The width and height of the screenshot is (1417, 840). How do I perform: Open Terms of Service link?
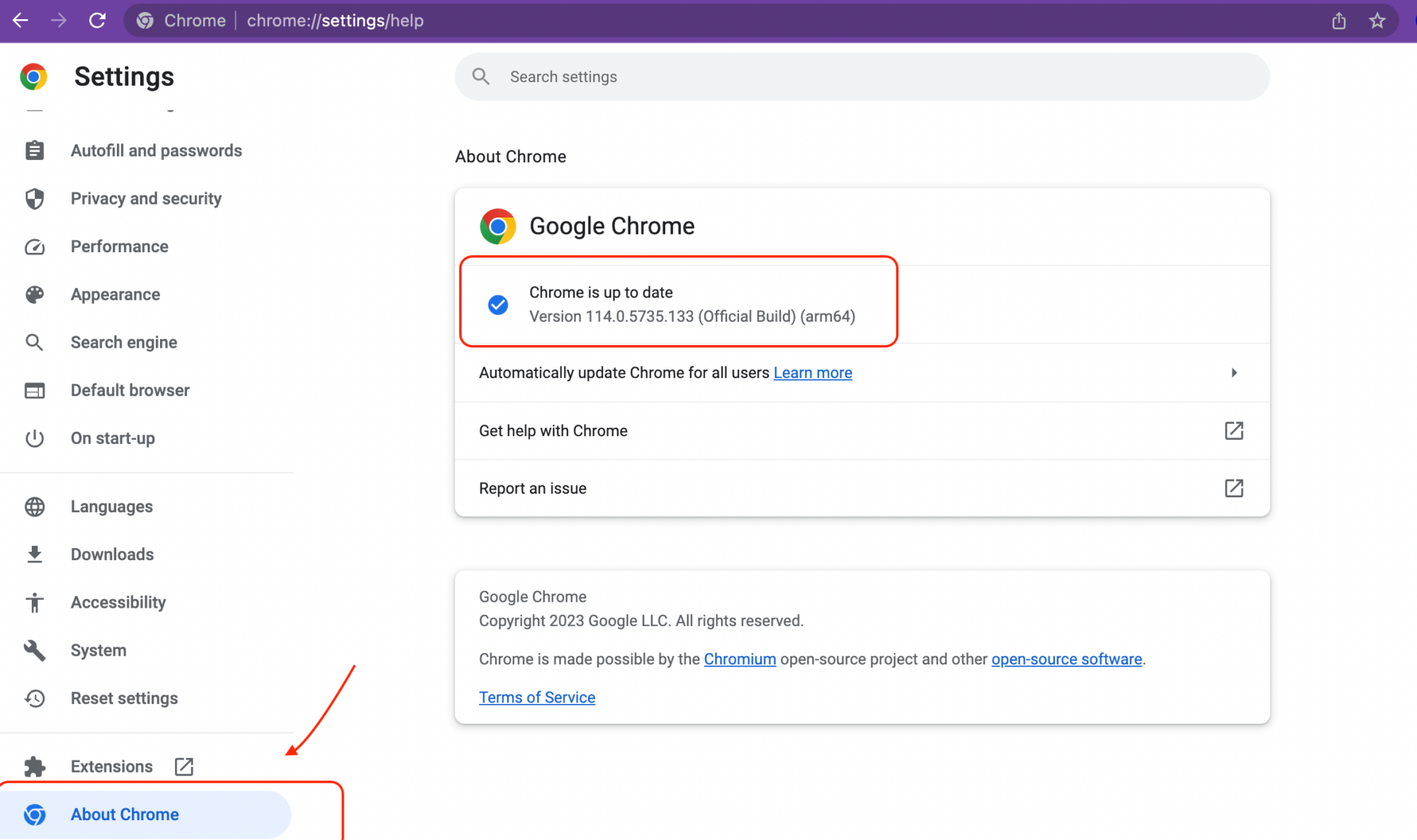tap(536, 698)
